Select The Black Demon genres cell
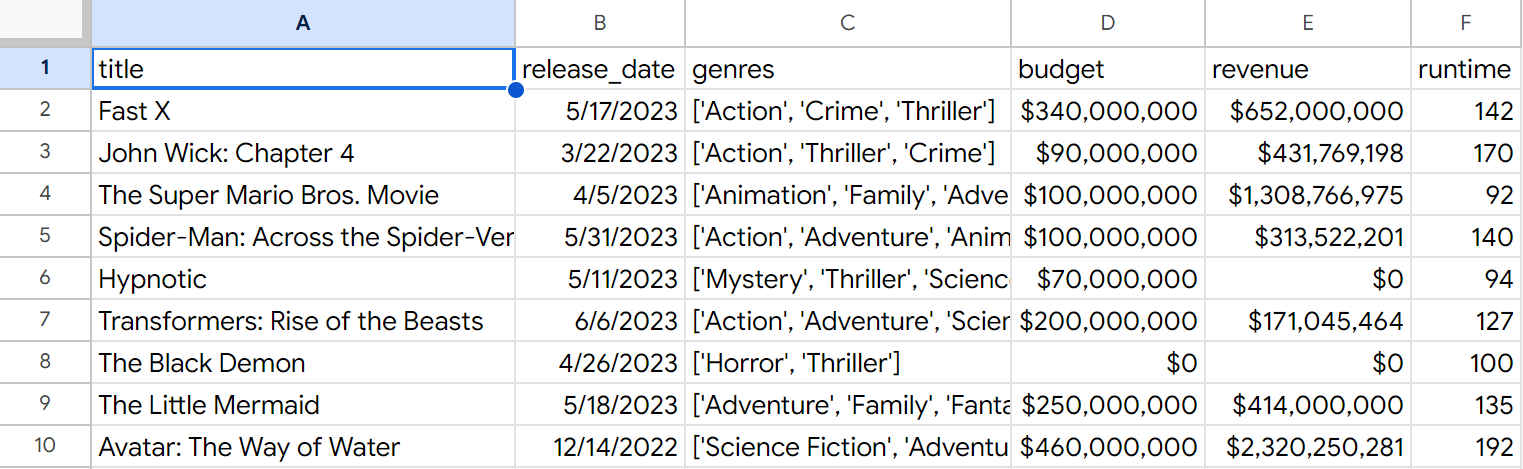Image resolution: width=1523 pixels, height=469 pixels. point(847,363)
